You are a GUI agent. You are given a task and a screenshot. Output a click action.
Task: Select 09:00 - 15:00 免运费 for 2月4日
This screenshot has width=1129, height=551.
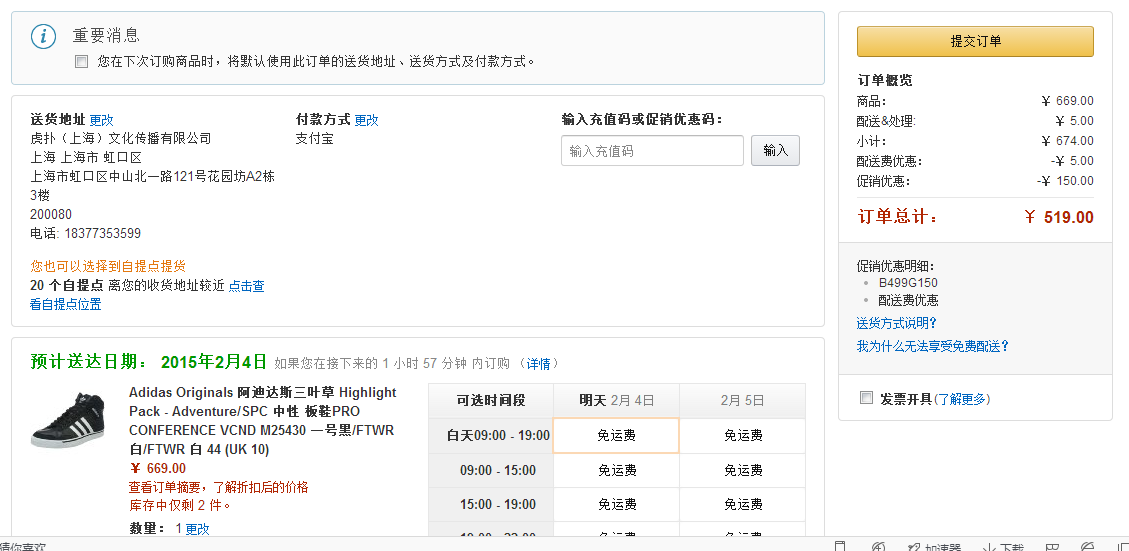(616, 470)
